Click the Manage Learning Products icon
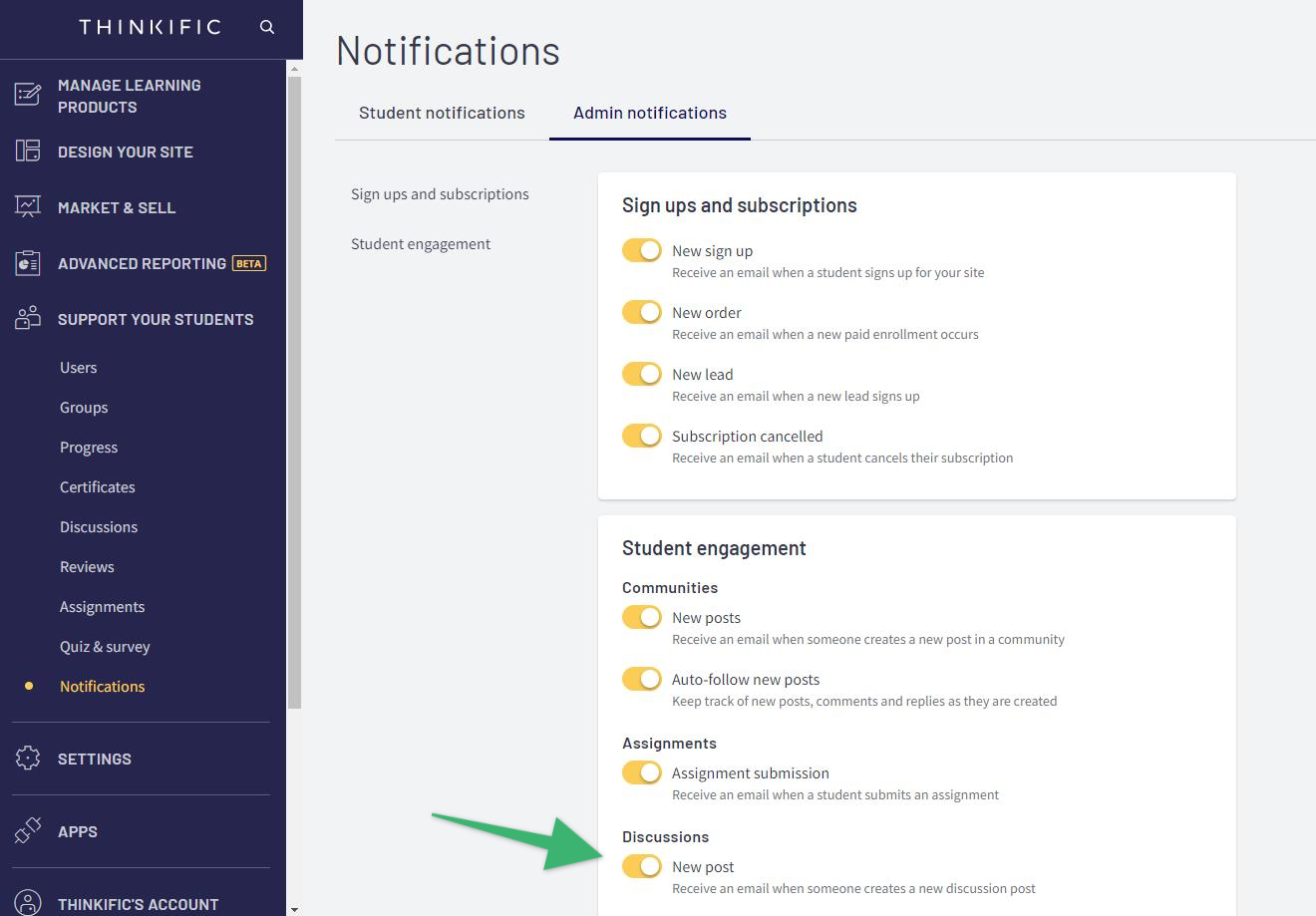The height and width of the screenshot is (916, 1316). 28,96
